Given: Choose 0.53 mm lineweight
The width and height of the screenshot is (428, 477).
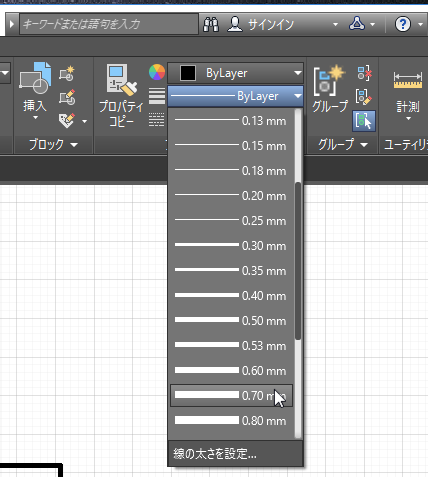Looking at the screenshot, I should tap(231, 346).
